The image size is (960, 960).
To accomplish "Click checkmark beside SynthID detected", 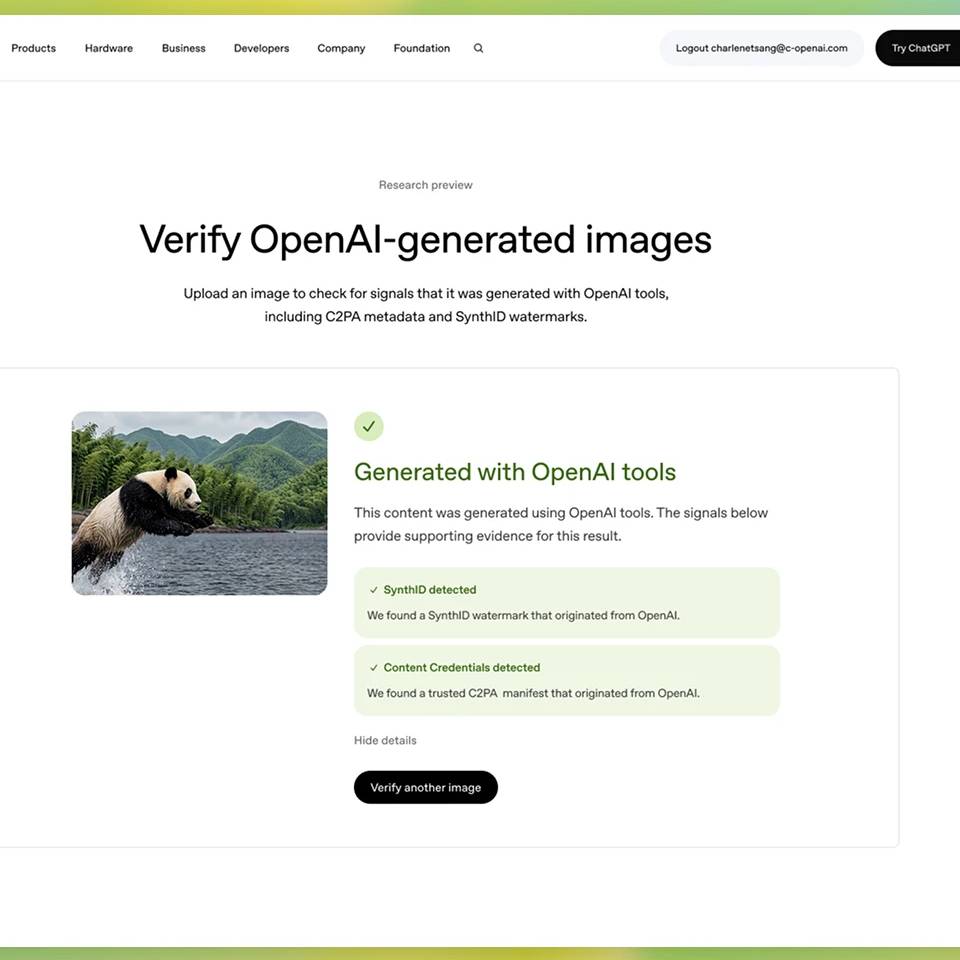I will click(x=373, y=590).
